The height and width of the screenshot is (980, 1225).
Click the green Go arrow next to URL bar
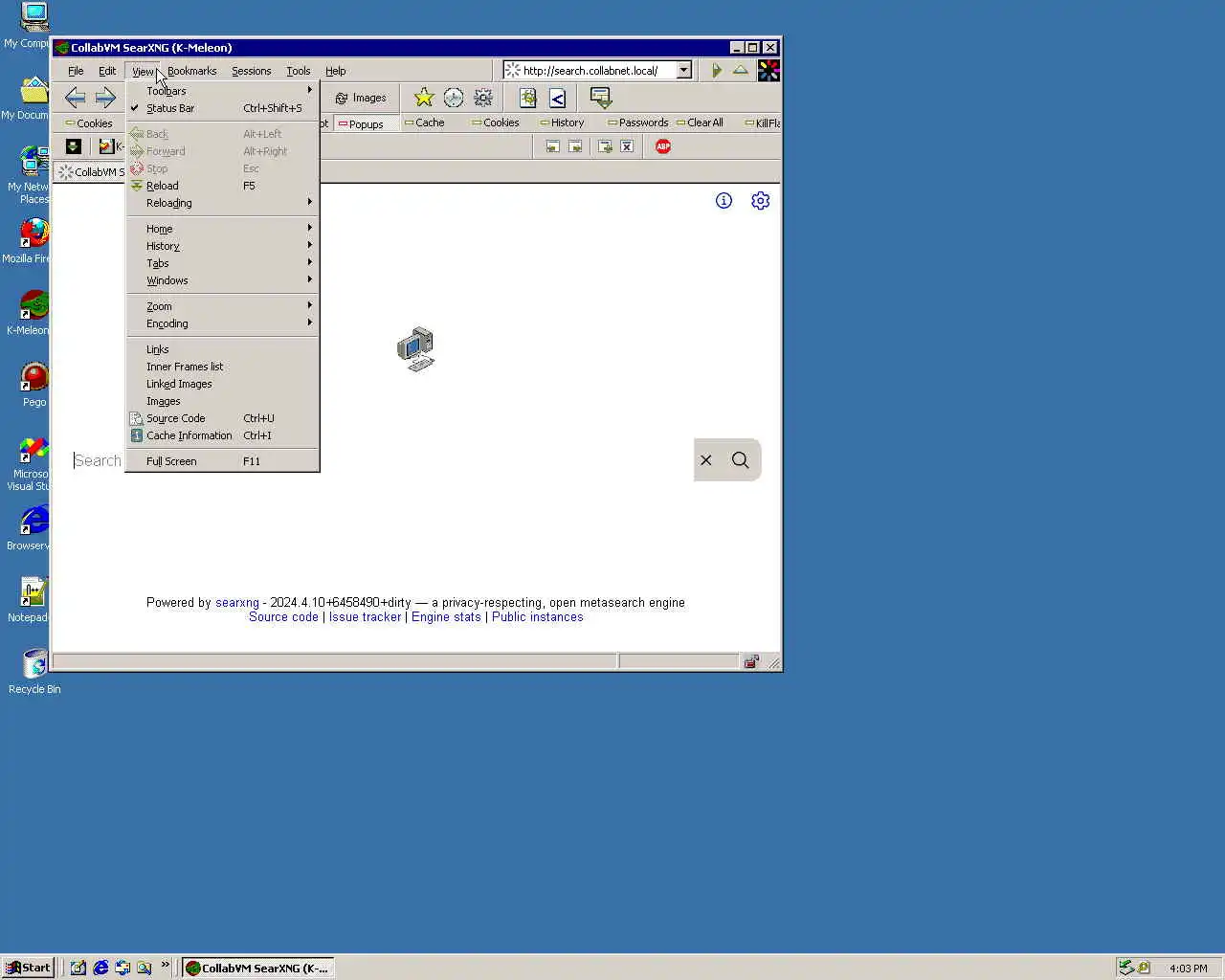click(717, 70)
